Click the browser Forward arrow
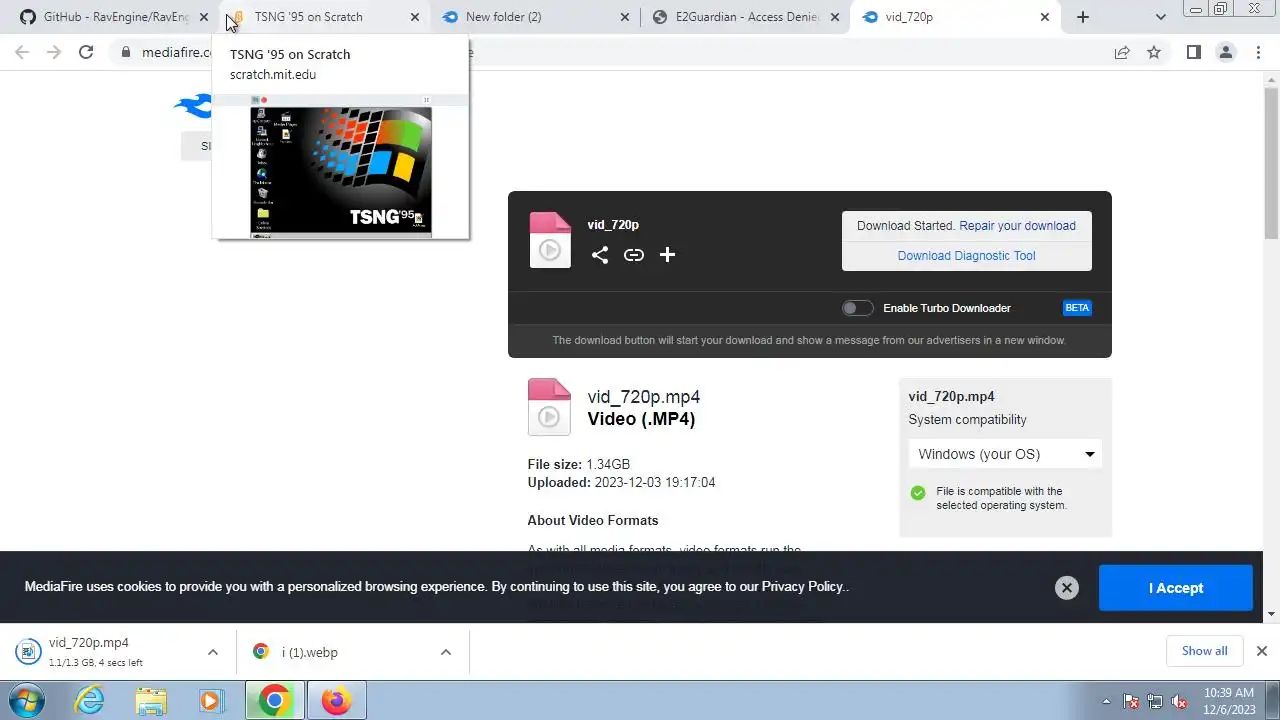 tap(54, 52)
